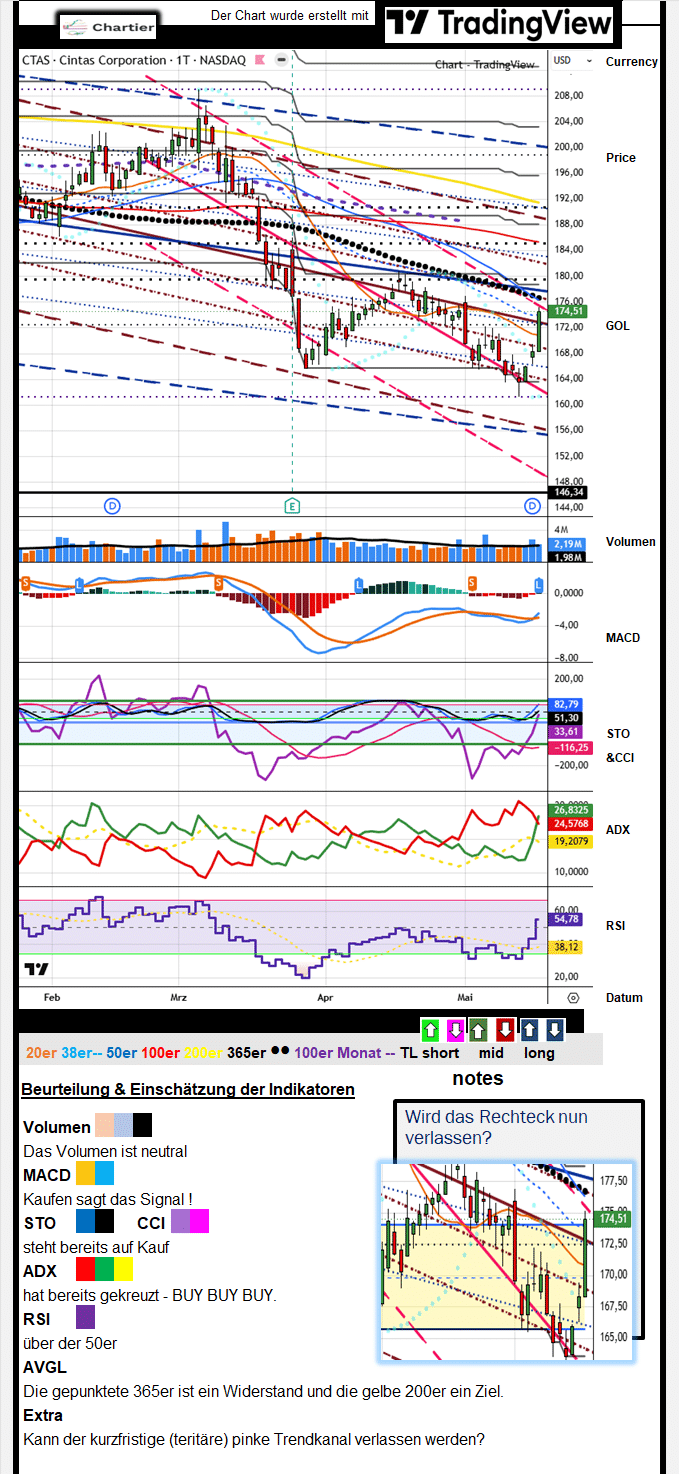Image resolution: width=679 pixels, height=1474 pixels.
Task: Open the zoomed chart thumbnail in notes
Action: (506, 1261)
